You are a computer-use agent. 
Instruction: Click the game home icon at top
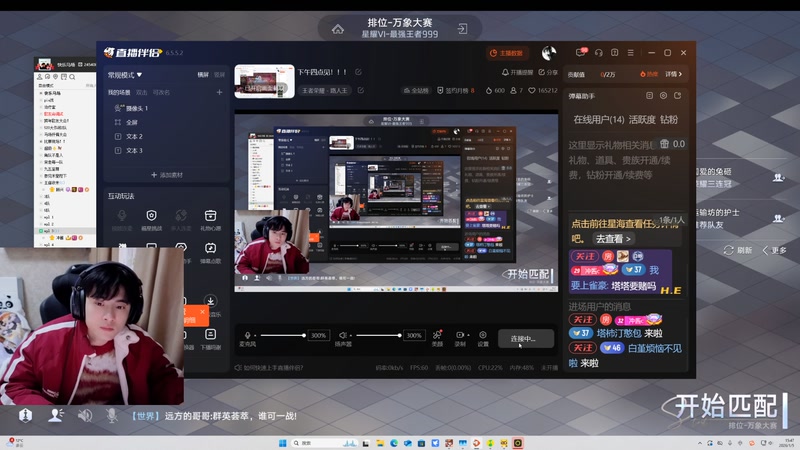point(338,29)
